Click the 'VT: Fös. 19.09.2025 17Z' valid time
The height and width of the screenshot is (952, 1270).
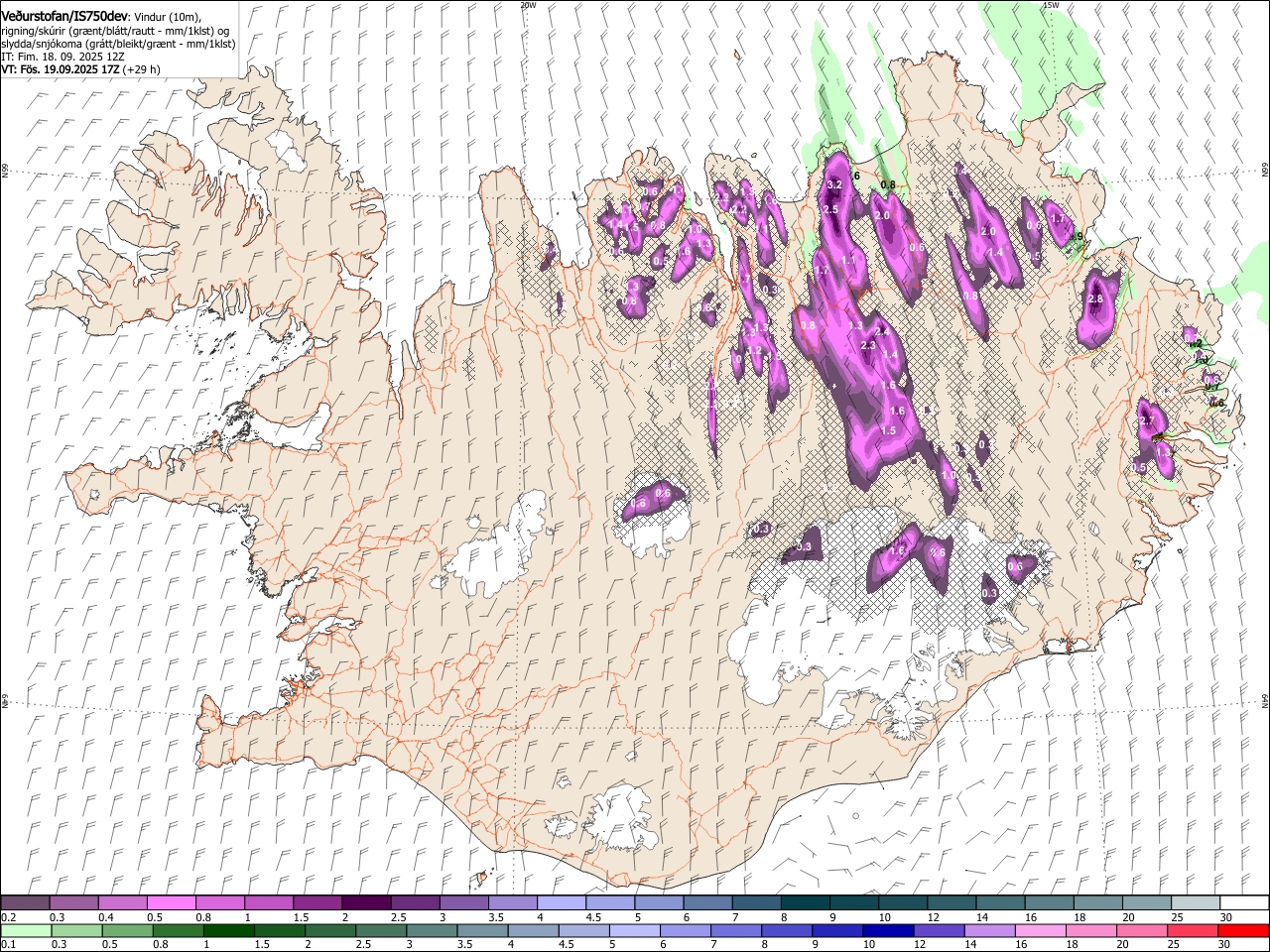pyautogui.click(x=60, y=69)
